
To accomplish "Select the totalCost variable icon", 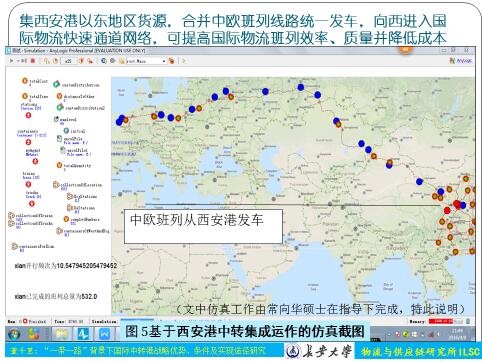I will click(25, 81).
